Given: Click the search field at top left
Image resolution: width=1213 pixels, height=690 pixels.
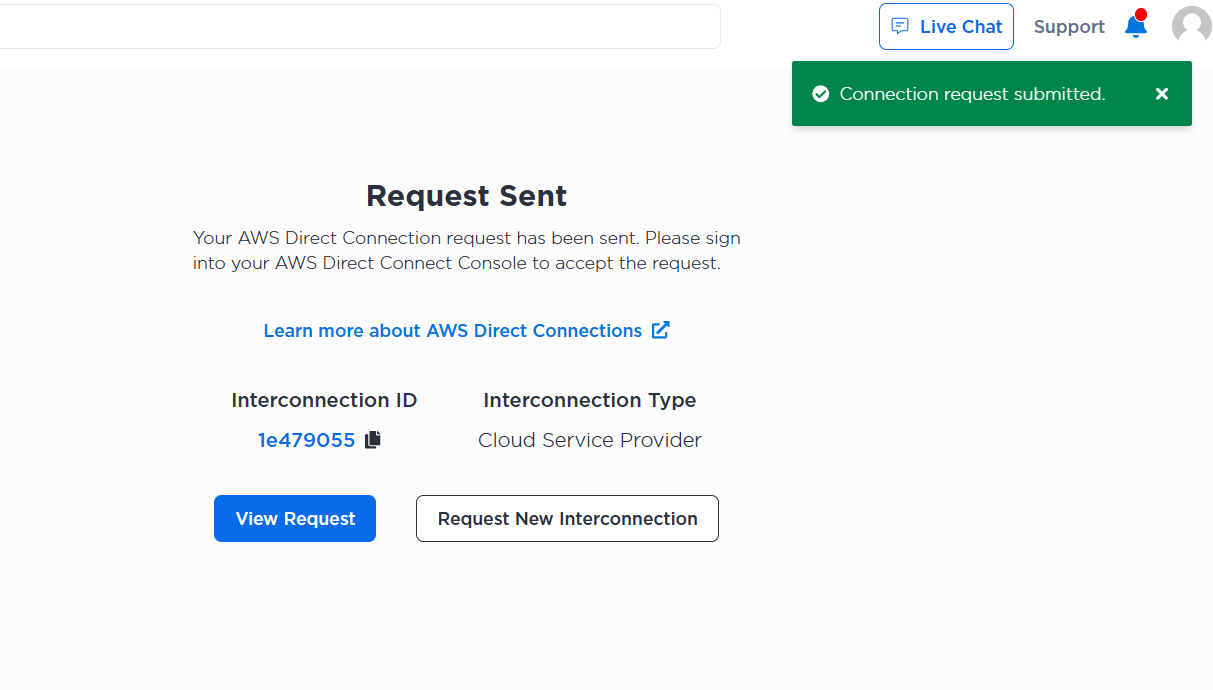Looking at the screenshot, I should click(x=360, y=26).
